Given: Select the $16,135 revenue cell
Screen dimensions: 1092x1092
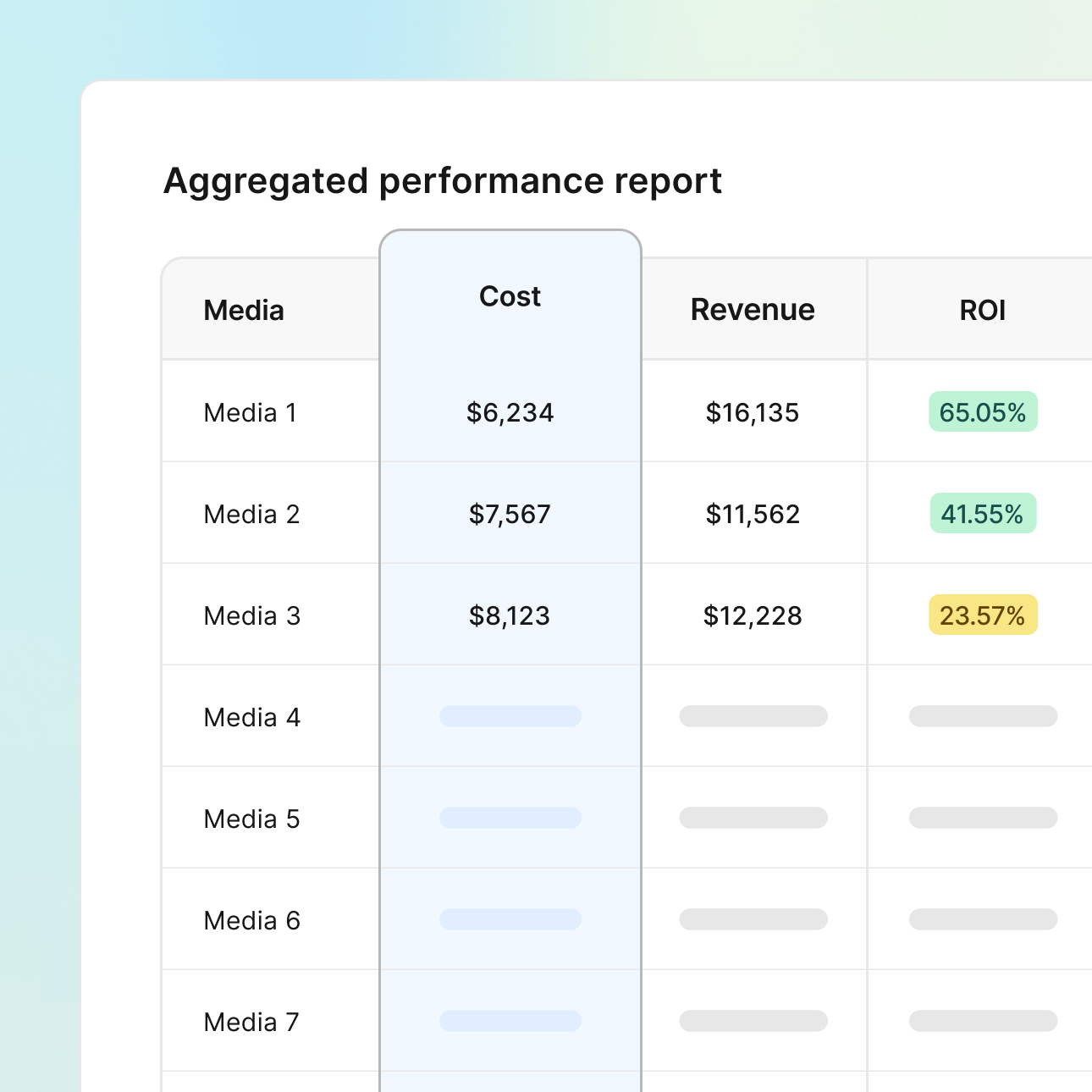Looking at the screenshot, I should 752,412.
